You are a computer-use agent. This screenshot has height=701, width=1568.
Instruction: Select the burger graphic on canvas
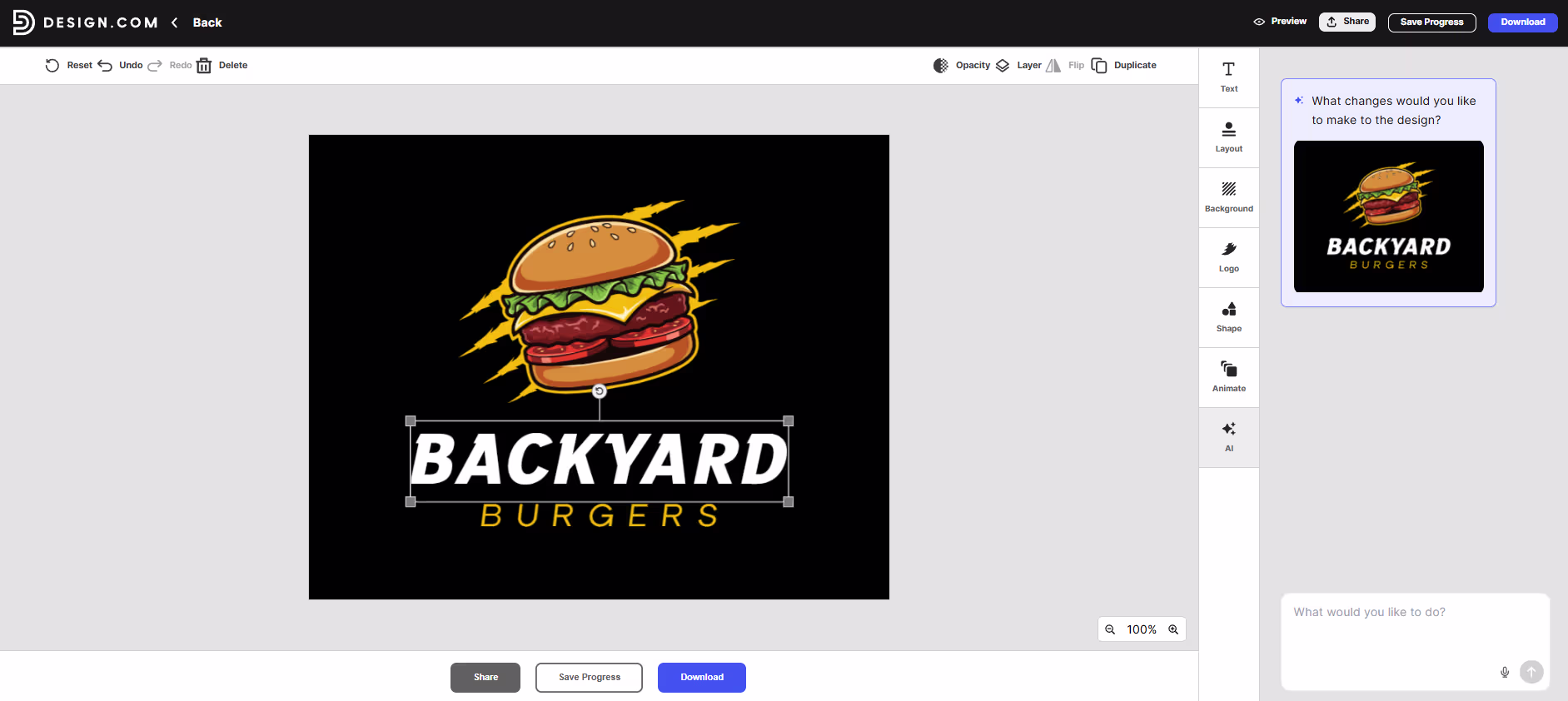pos(600,300)
